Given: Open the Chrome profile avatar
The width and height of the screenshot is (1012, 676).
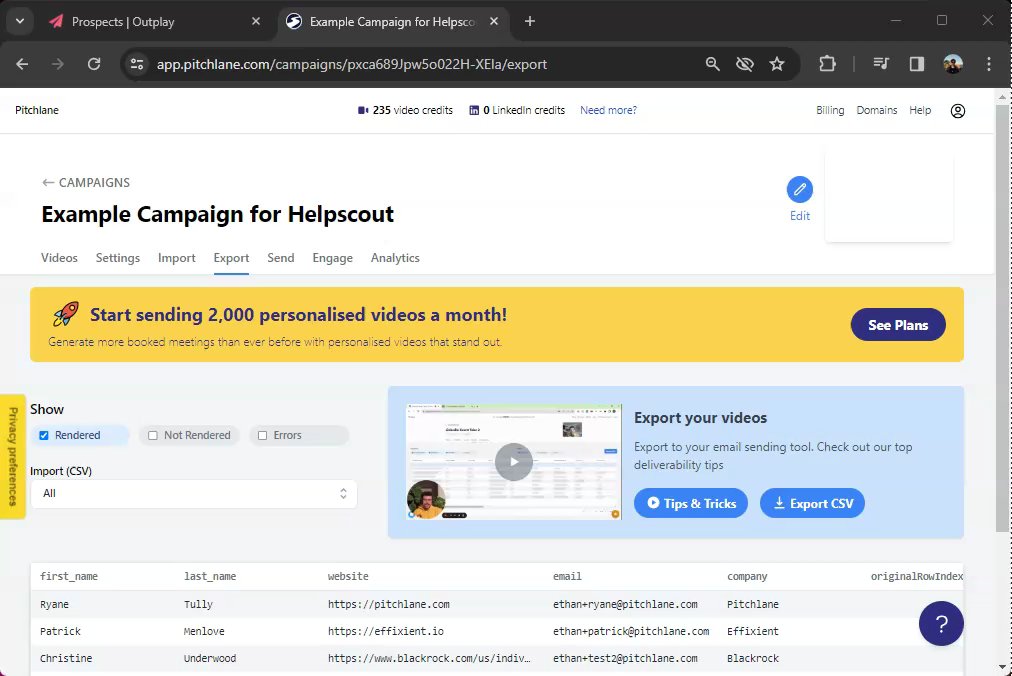Looking at the screenshot, I should click(953, 64).
